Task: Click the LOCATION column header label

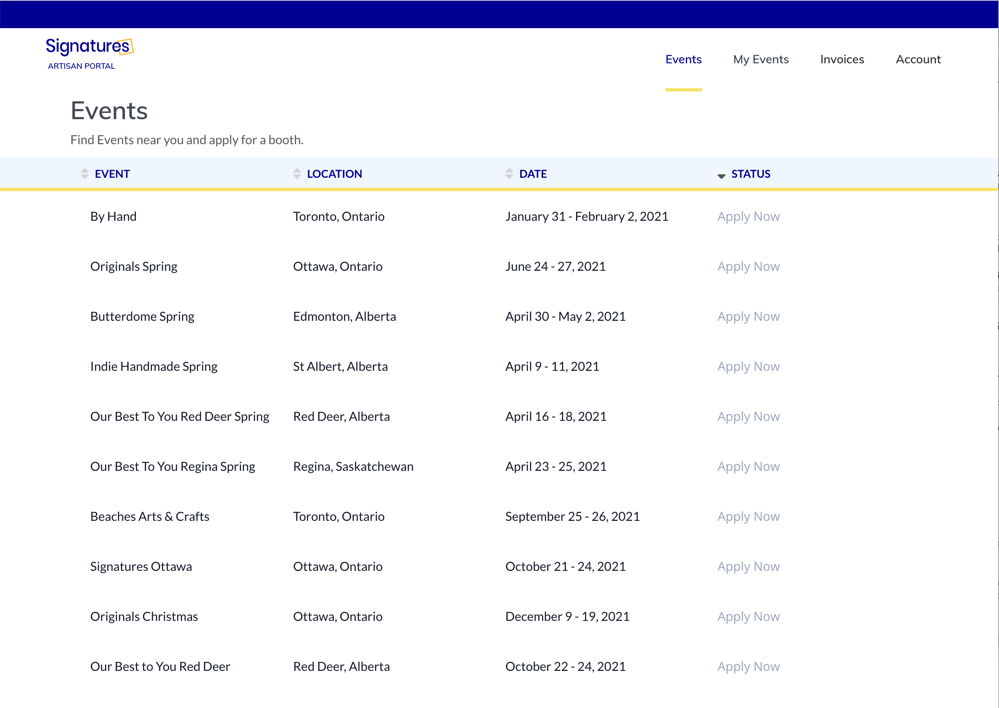Action: (334, 174)
